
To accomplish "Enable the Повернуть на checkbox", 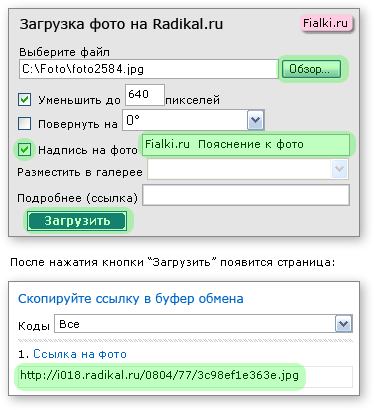I will tap(24, 123).
